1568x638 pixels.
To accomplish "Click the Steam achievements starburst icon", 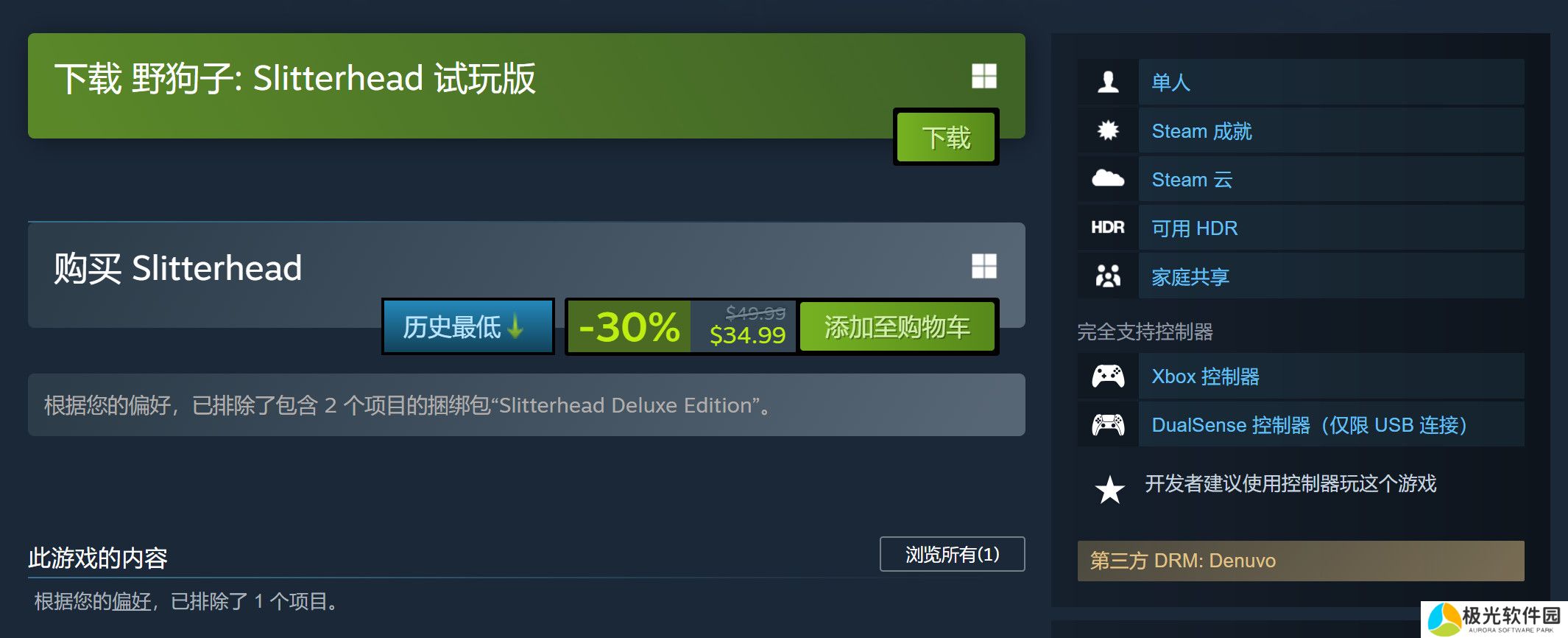I will coord(1108,130).
